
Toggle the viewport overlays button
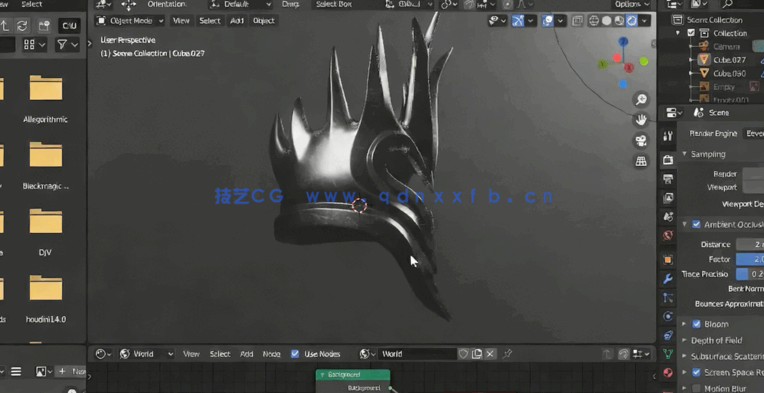(x=548, y=20)
